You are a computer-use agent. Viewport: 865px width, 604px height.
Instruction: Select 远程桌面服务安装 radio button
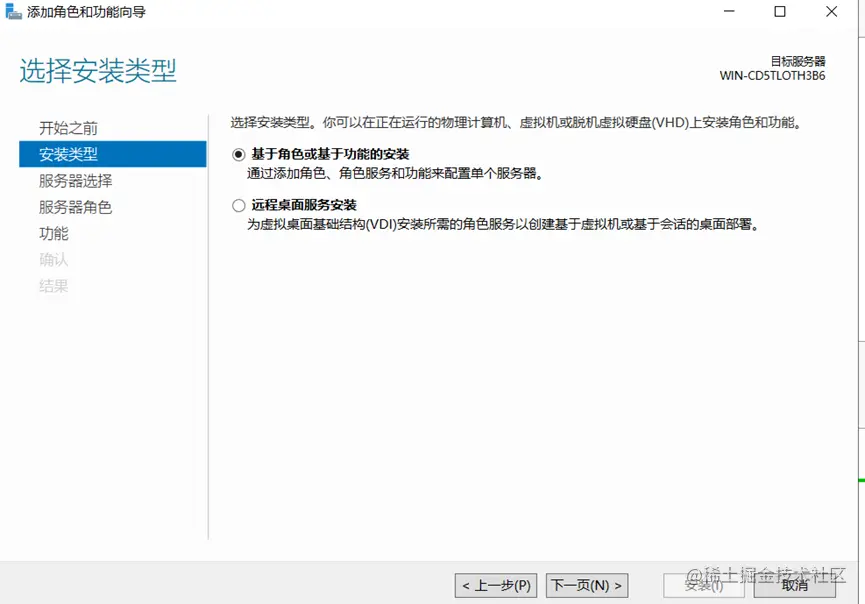click(x=238, y=206)
